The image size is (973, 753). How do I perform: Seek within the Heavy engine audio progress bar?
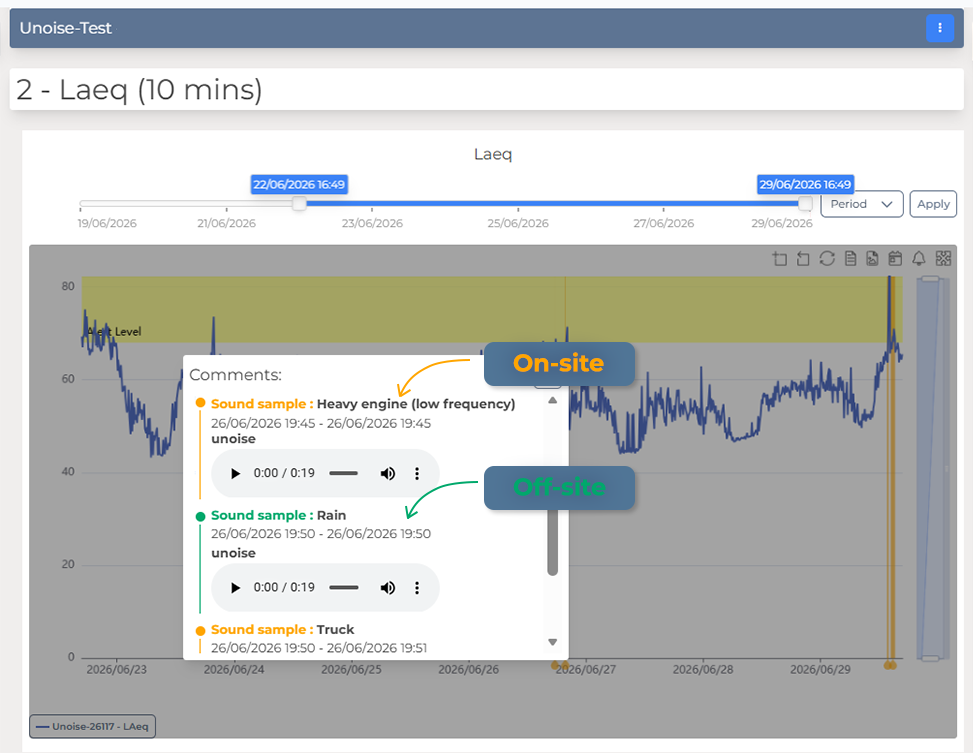[343, 474]
